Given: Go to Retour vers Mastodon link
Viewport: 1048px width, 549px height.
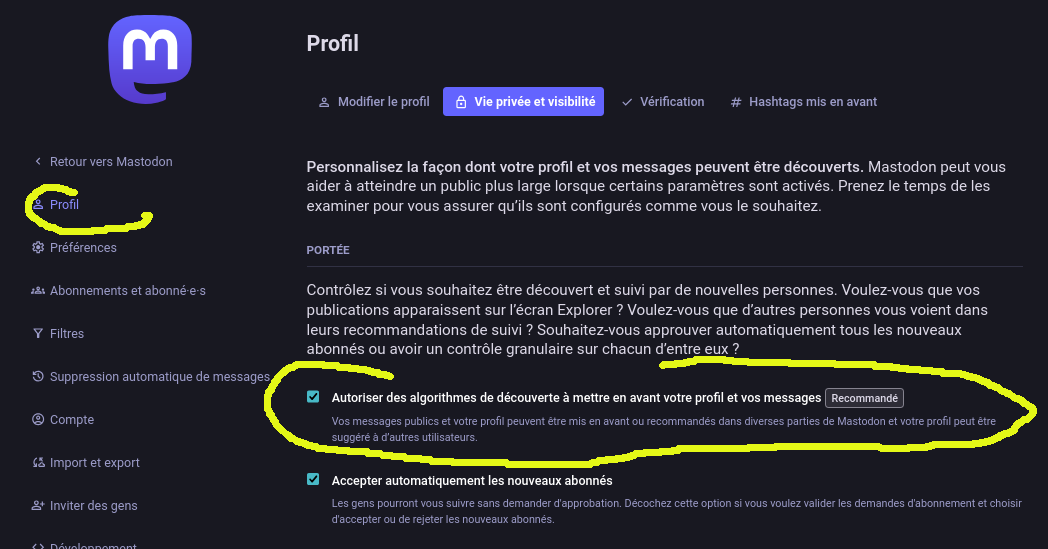Looking at the screenshot, I should [x=111, y=161].
